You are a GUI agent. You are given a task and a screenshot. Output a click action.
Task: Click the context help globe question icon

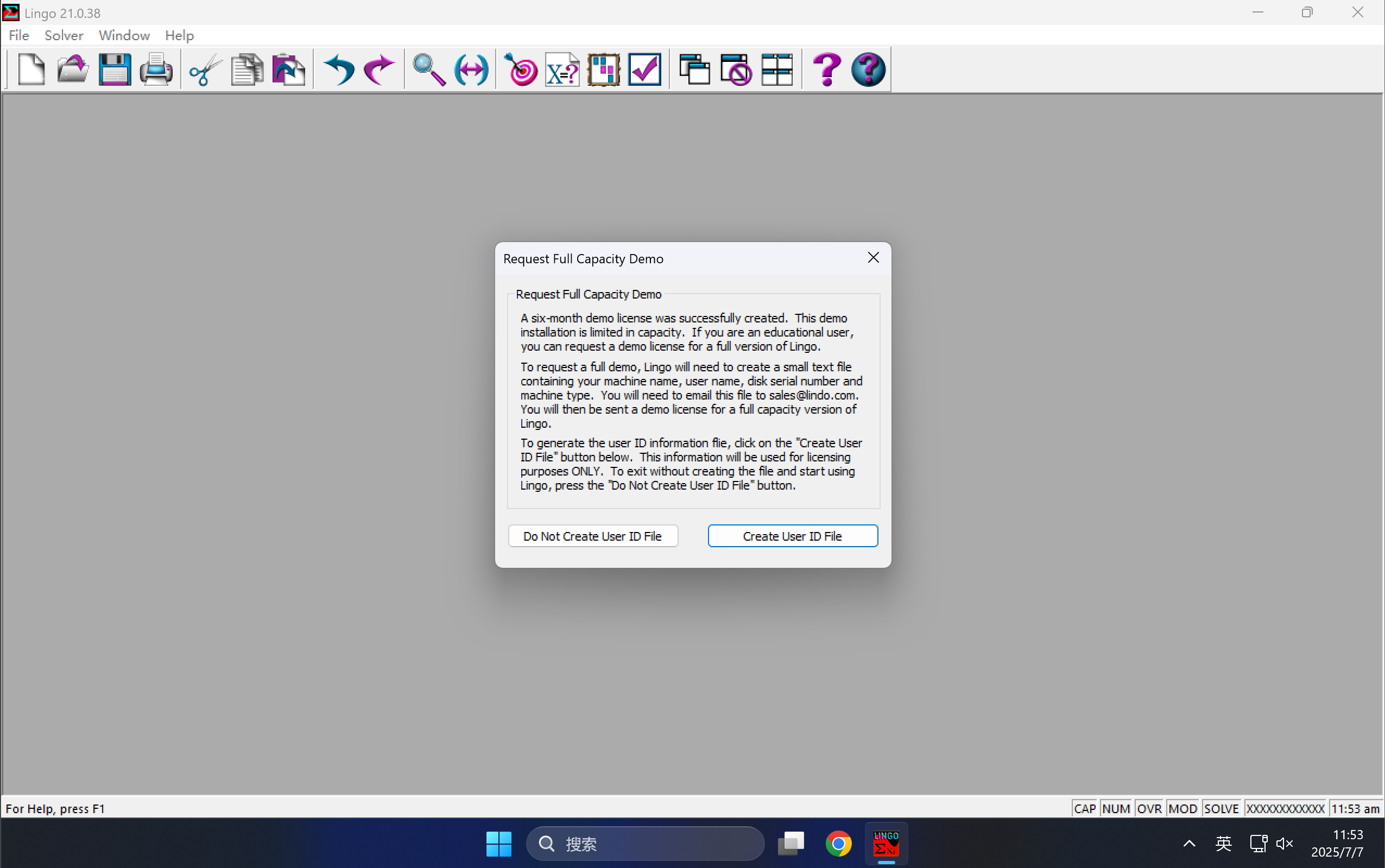pyautogui.click(x=869, y=69)
